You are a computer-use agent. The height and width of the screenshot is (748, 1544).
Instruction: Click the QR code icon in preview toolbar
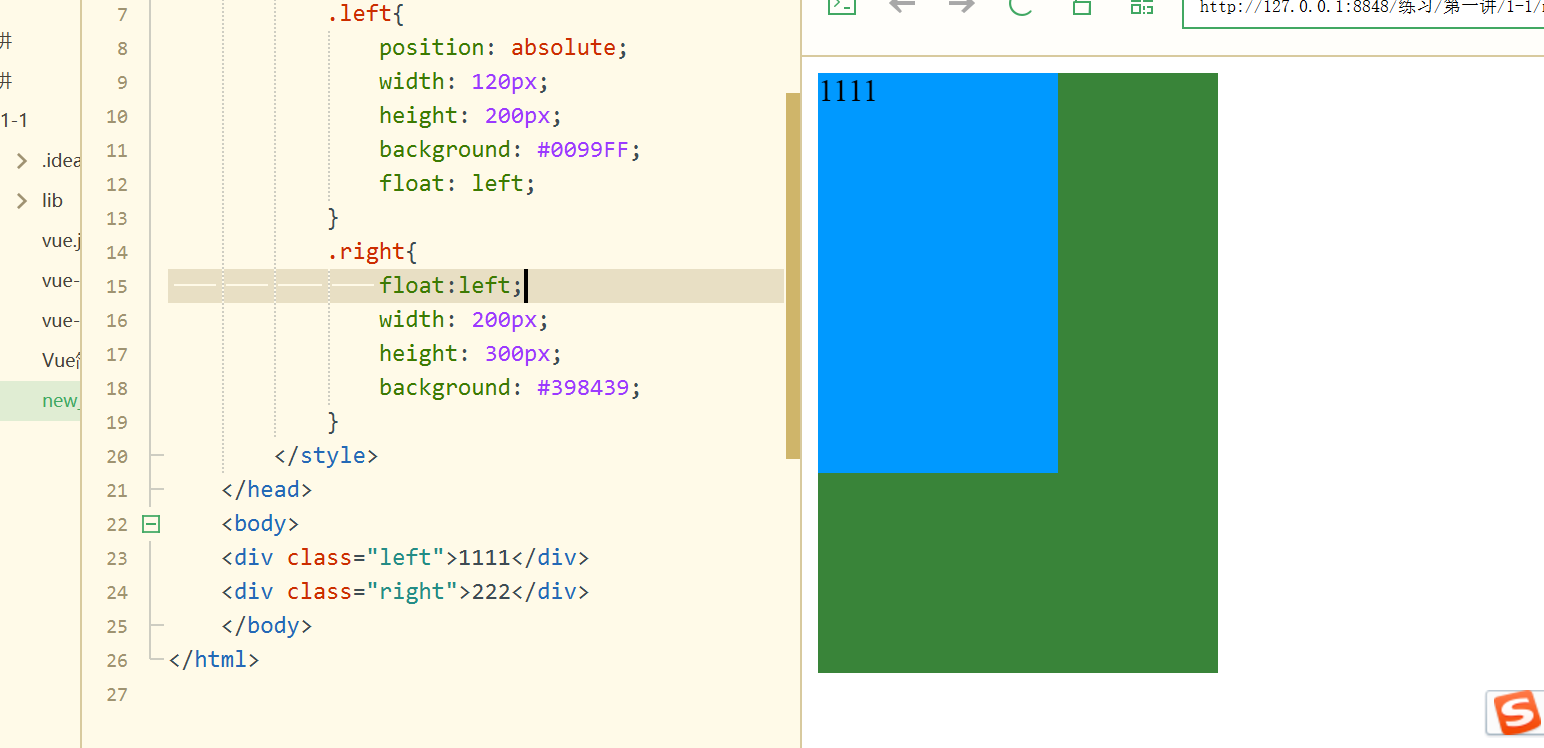pos(1141,6)
